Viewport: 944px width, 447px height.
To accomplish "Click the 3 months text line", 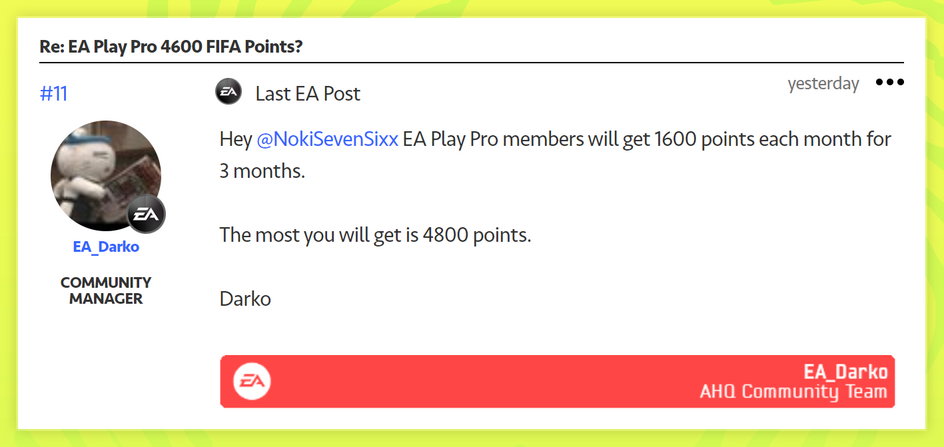I will coord(262,171).
